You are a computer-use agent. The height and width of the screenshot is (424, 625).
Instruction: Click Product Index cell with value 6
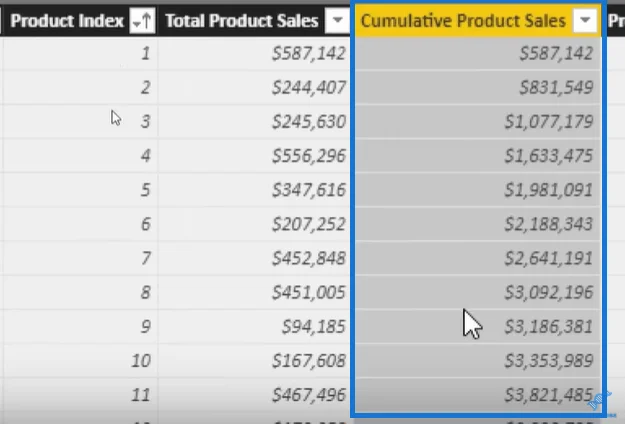tap(80, 224)
